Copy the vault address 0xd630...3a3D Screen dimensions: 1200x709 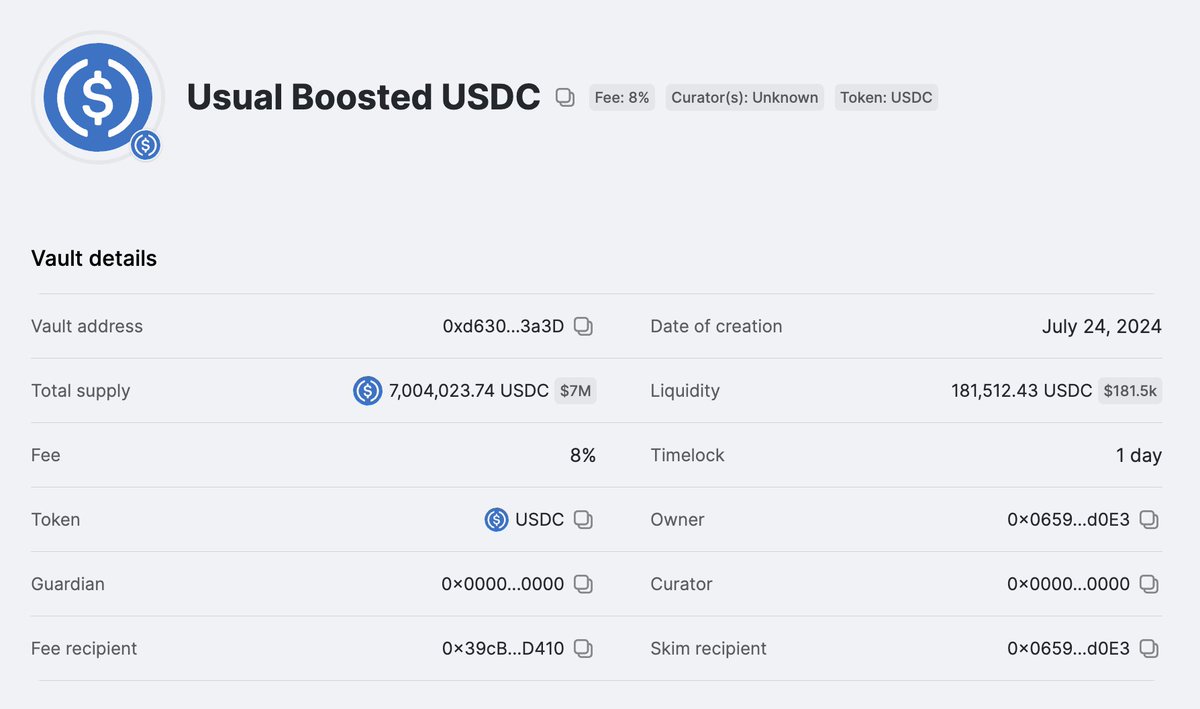coord(584,326)
